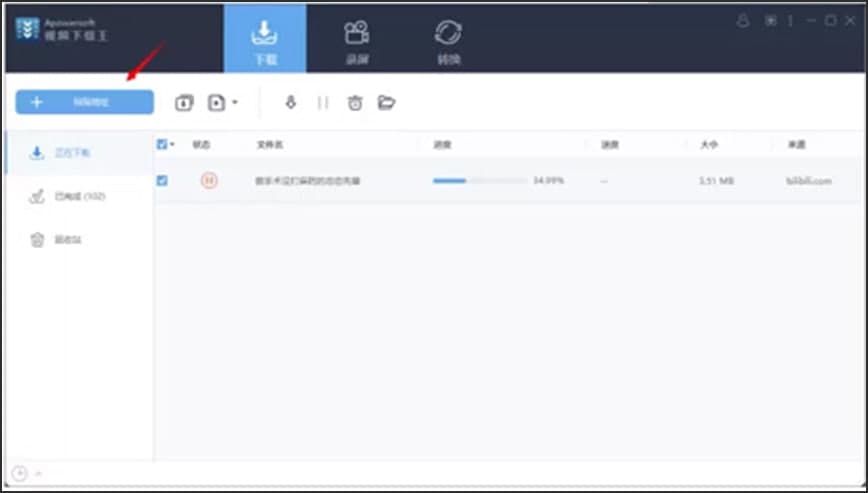Switch to the 转换 convert tab

(x=449, y=42)
